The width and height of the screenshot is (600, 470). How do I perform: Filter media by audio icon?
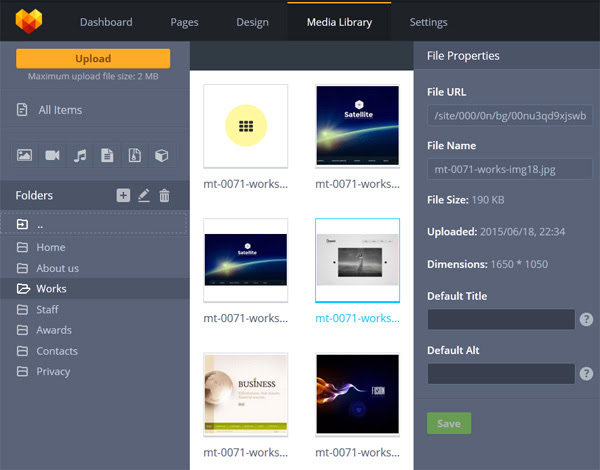pos(80,155)
